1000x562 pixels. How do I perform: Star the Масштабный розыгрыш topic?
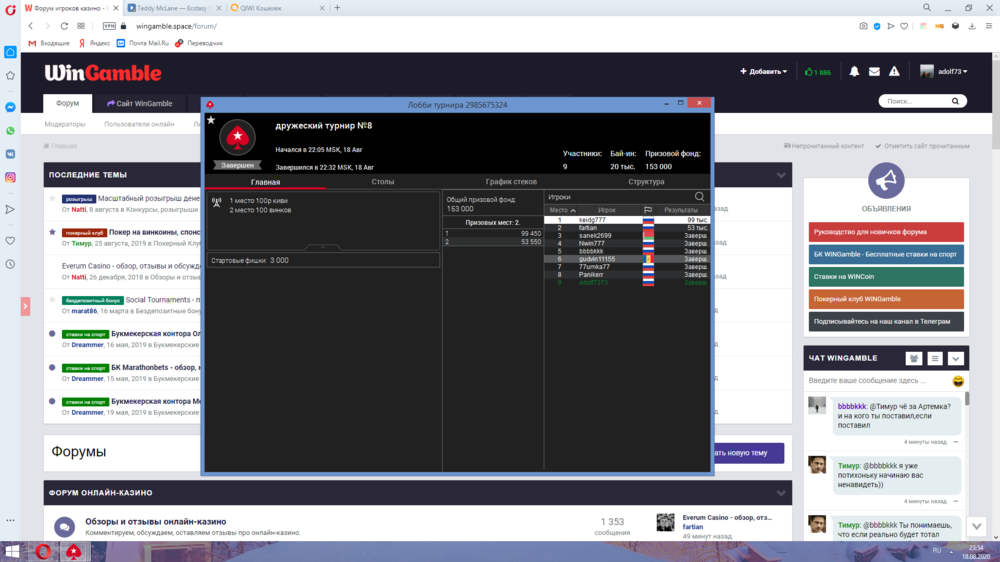click(52, 199)
